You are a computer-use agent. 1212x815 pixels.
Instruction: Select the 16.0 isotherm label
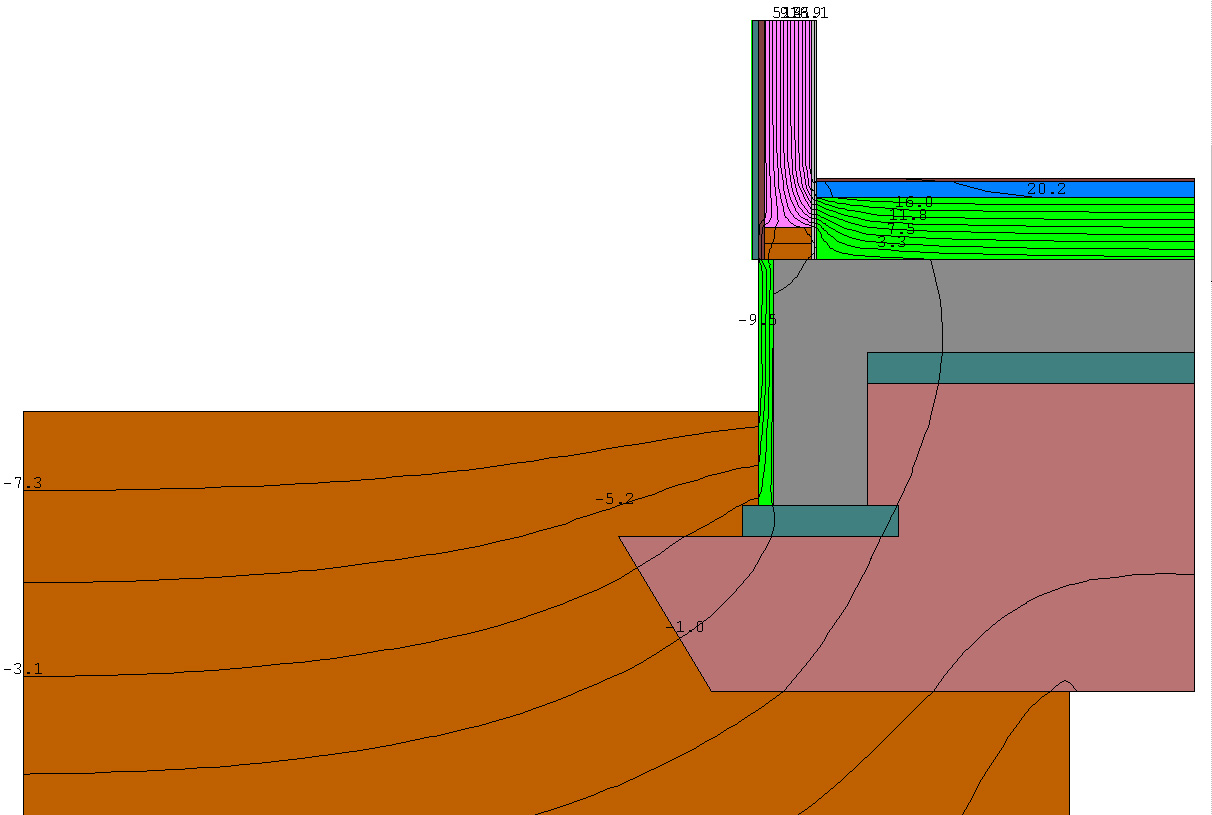point(912,202)
